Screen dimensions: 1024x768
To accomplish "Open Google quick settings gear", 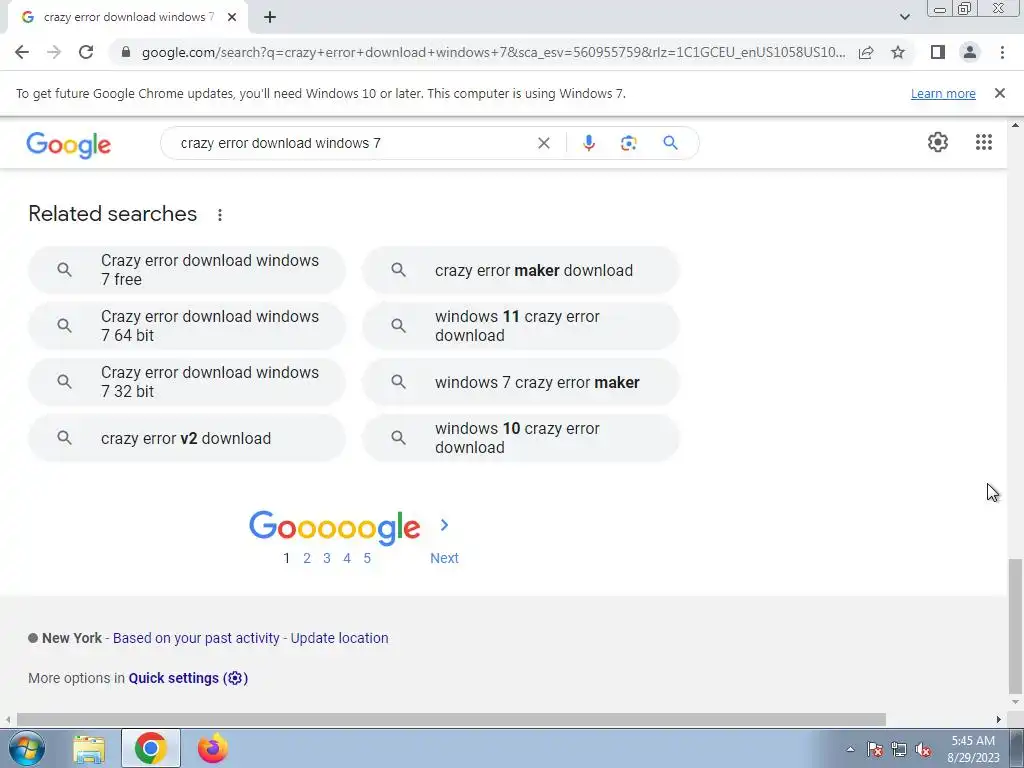I will [x=938, y=142].
